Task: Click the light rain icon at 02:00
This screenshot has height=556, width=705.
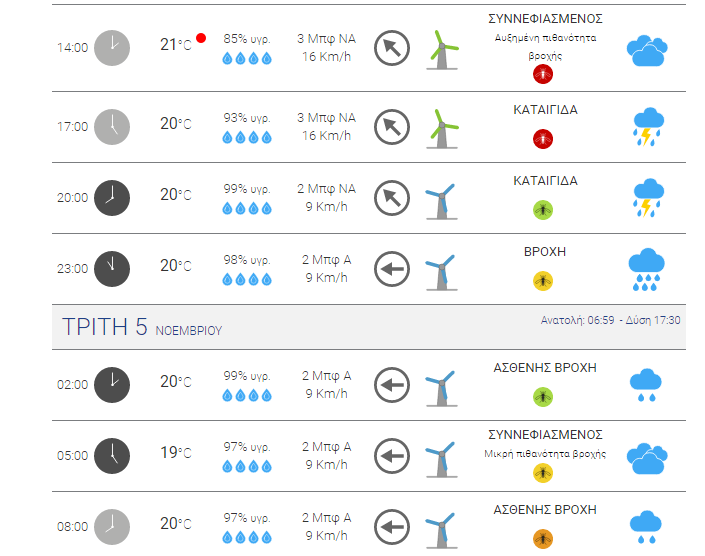Action: pyautogui.click(x=646, y=385)
